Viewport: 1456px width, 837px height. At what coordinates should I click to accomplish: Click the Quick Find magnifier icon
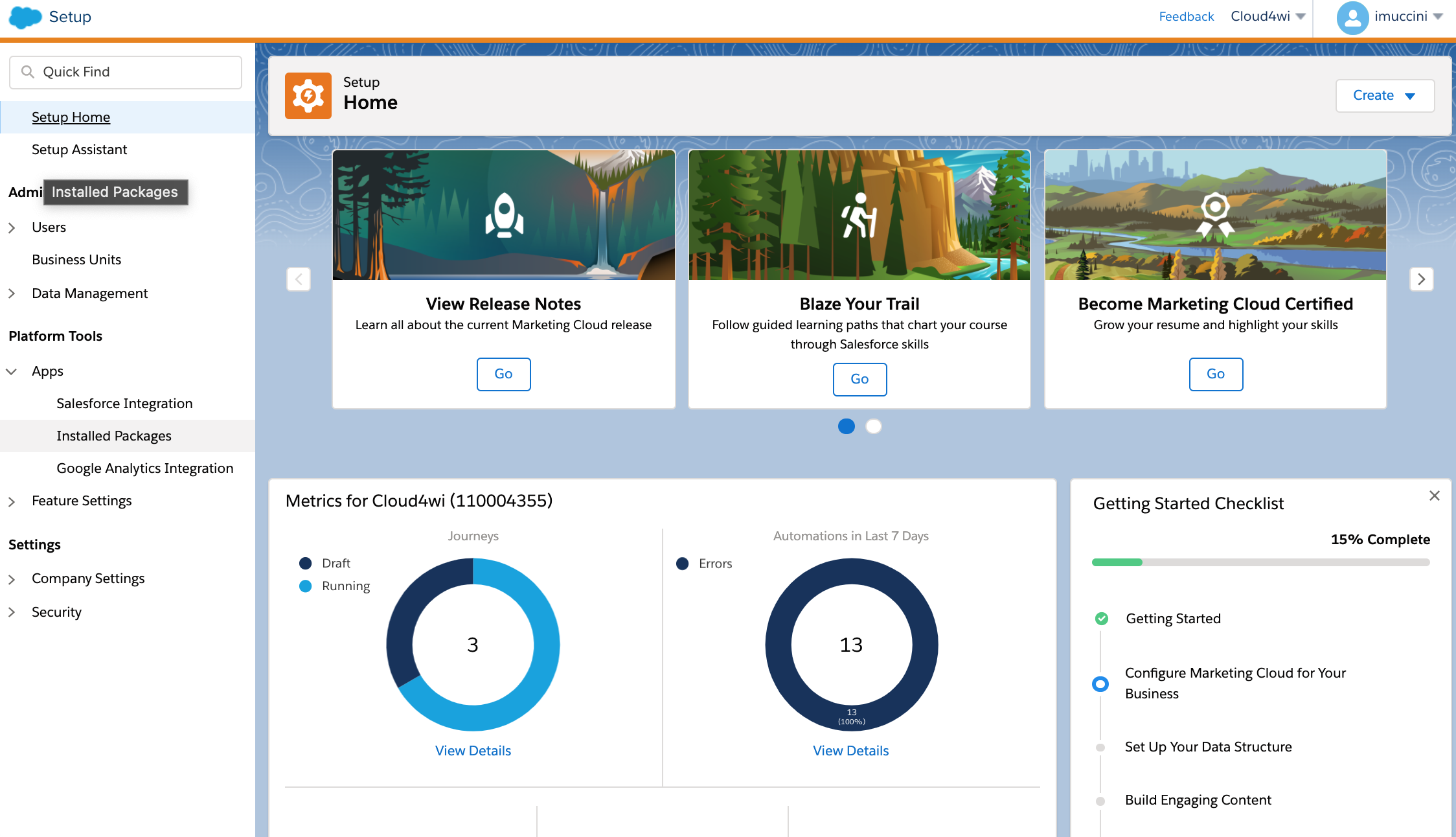pyautogui.click(x=27, y=72)
